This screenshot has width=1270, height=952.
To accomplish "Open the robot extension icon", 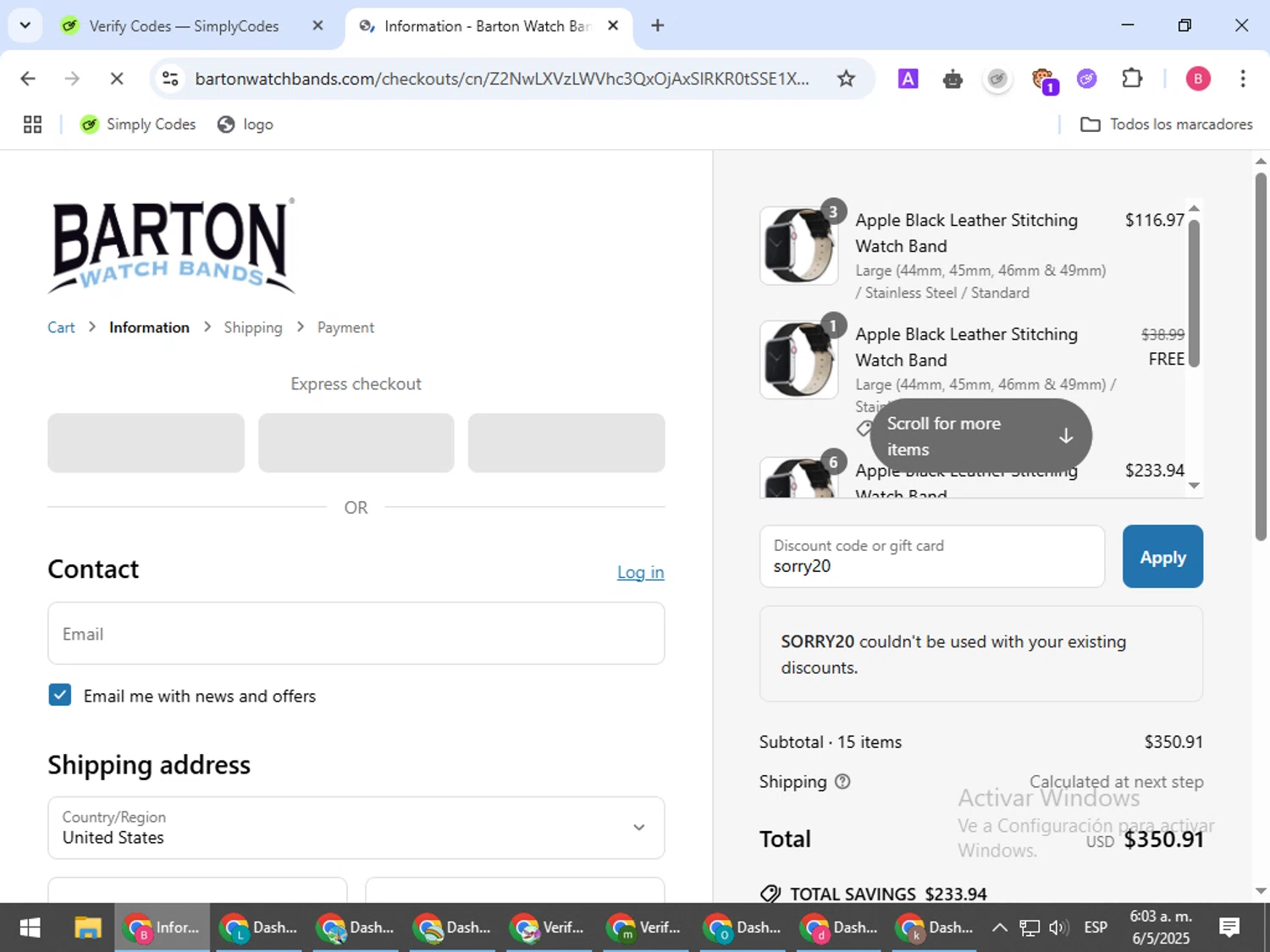I will point(952,79).
